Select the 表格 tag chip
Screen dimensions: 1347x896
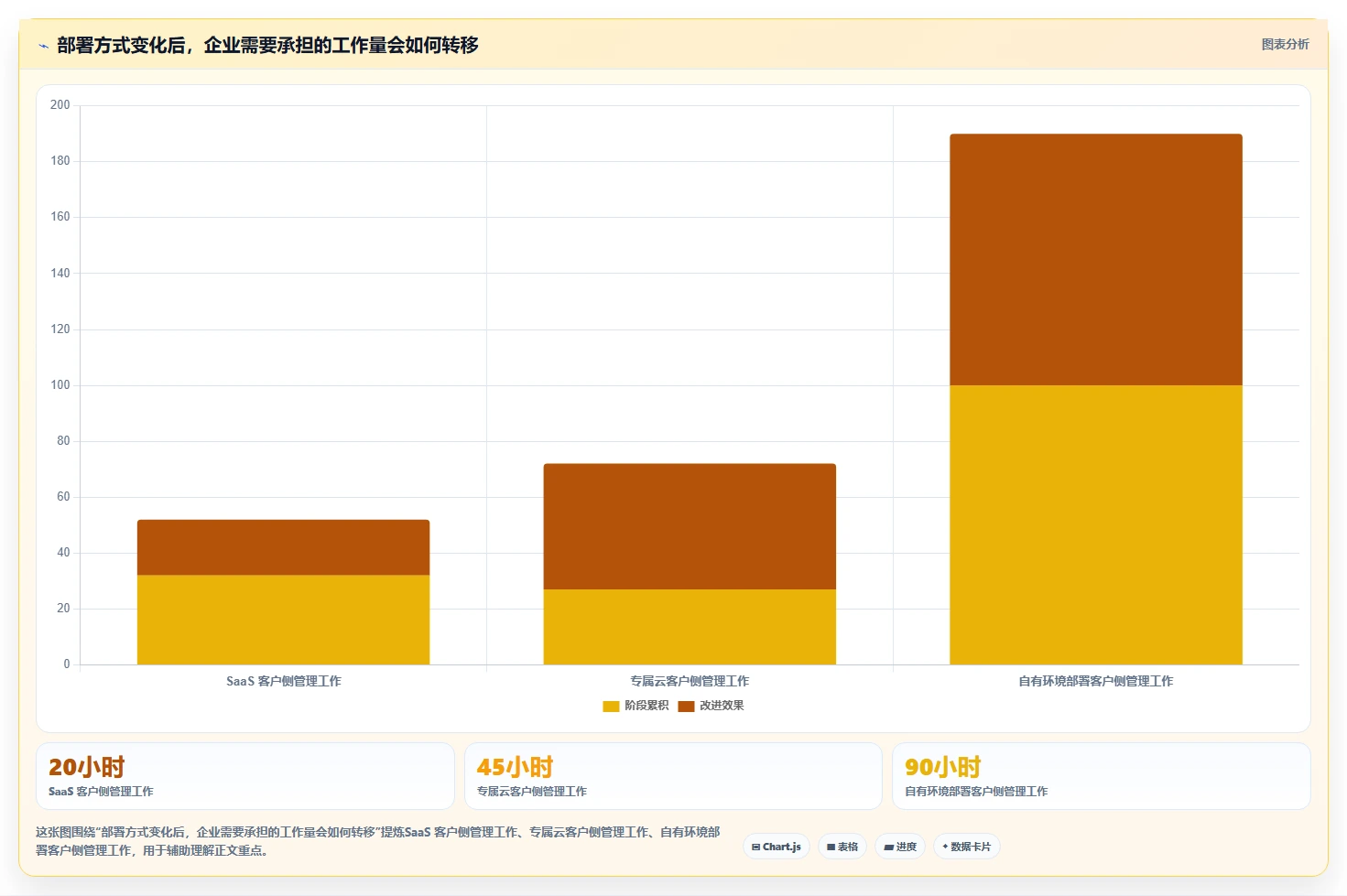point(842,847)
